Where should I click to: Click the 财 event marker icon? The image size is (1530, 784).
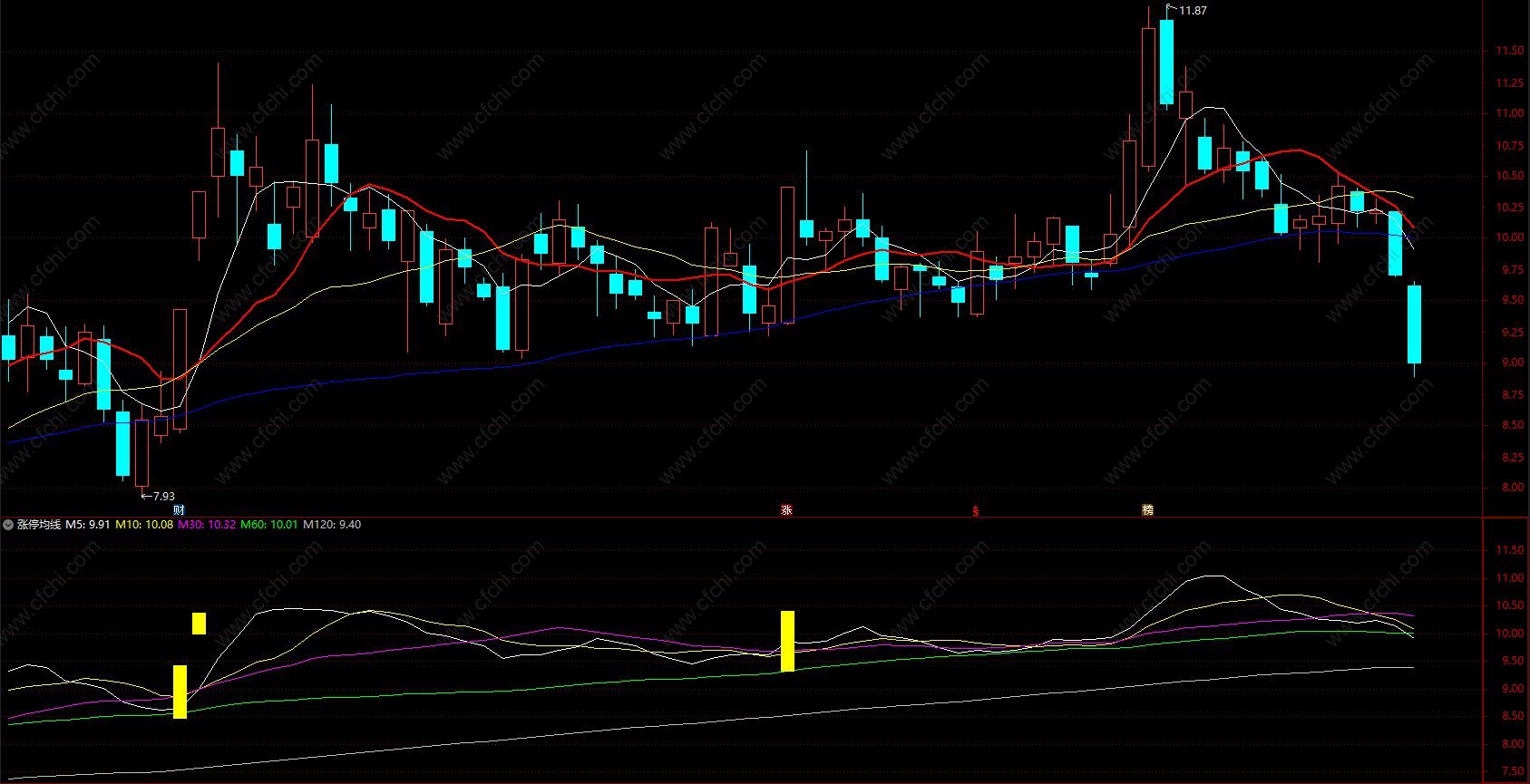(x=179, y=510)
